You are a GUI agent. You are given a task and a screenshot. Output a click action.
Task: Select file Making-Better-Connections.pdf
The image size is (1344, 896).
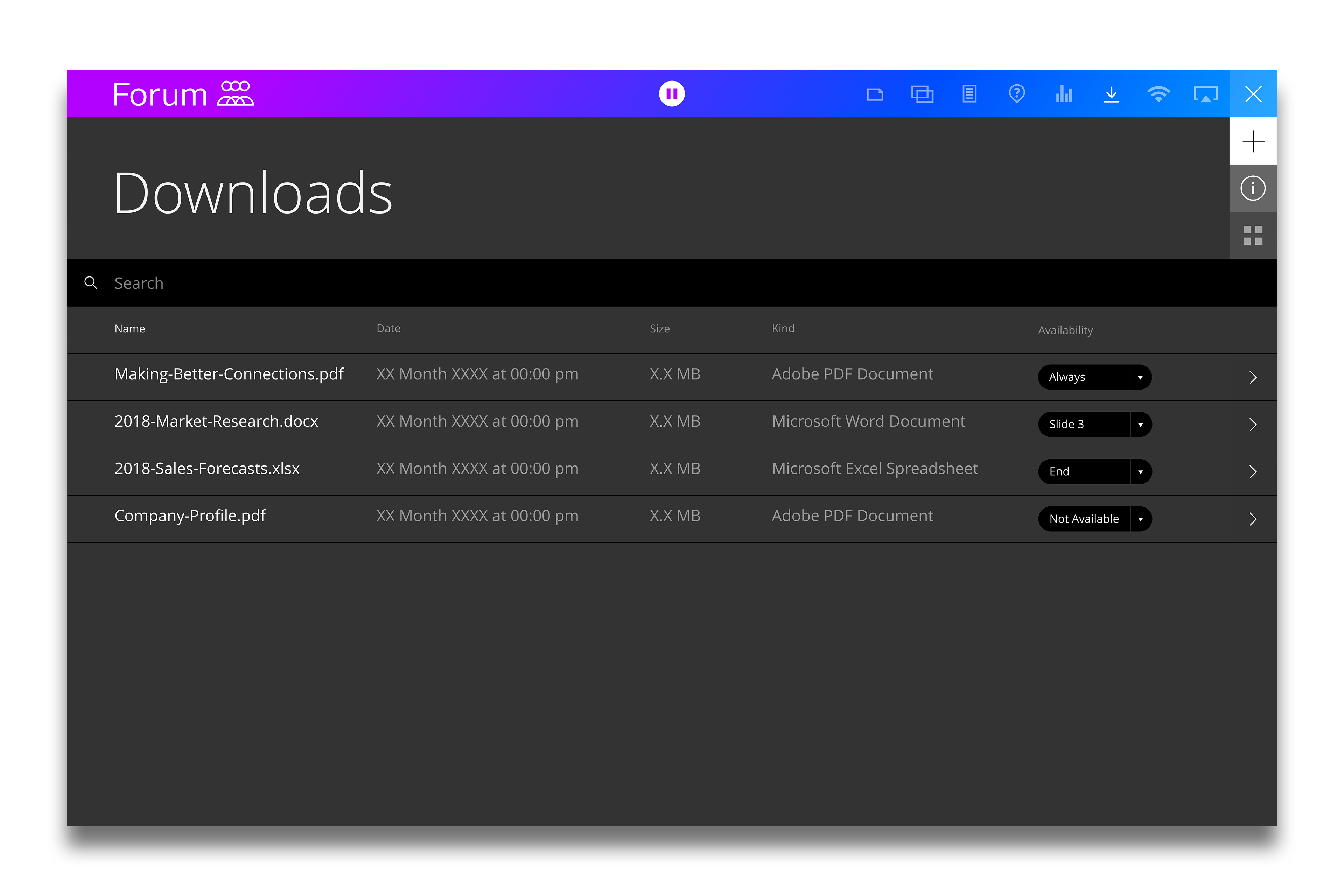point(229,374)
